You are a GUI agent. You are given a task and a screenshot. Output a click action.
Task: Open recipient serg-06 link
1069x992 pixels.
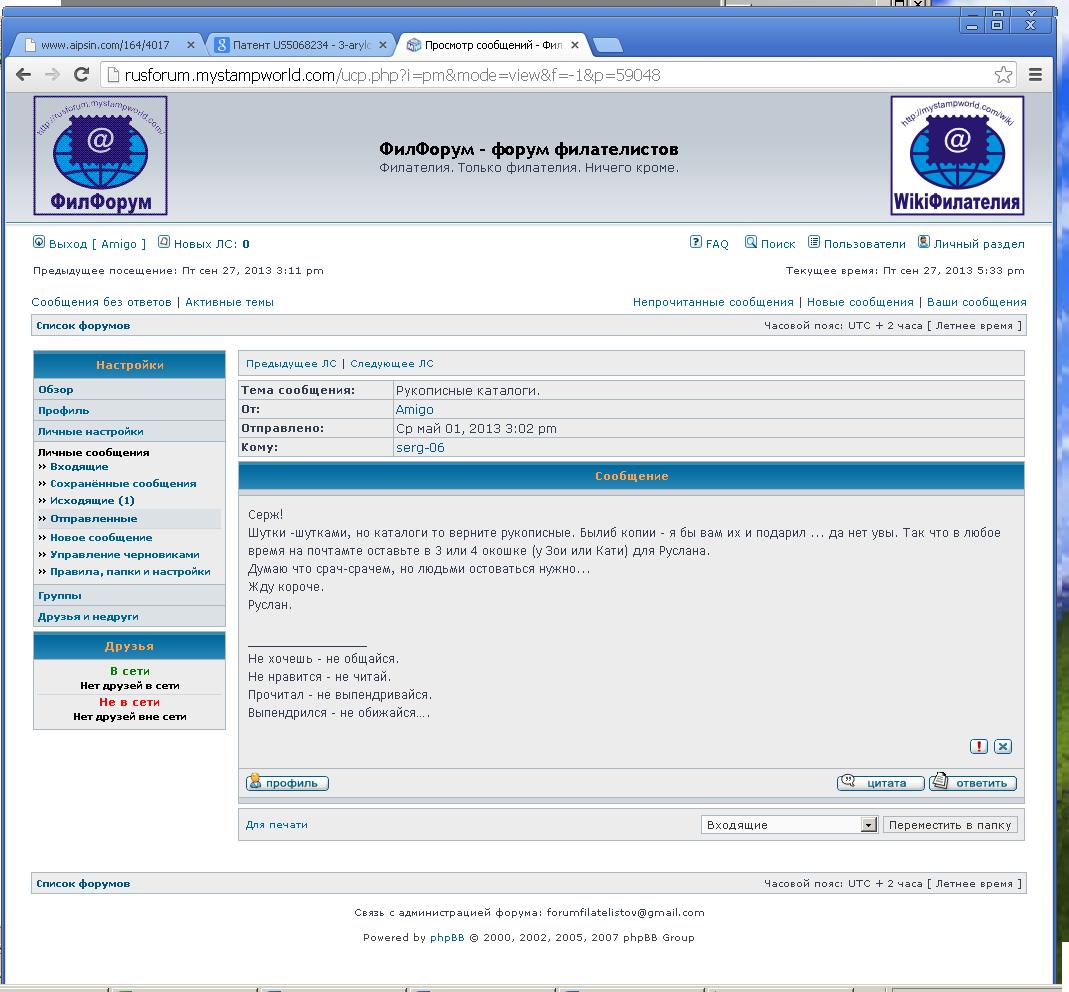coord(420,448)
